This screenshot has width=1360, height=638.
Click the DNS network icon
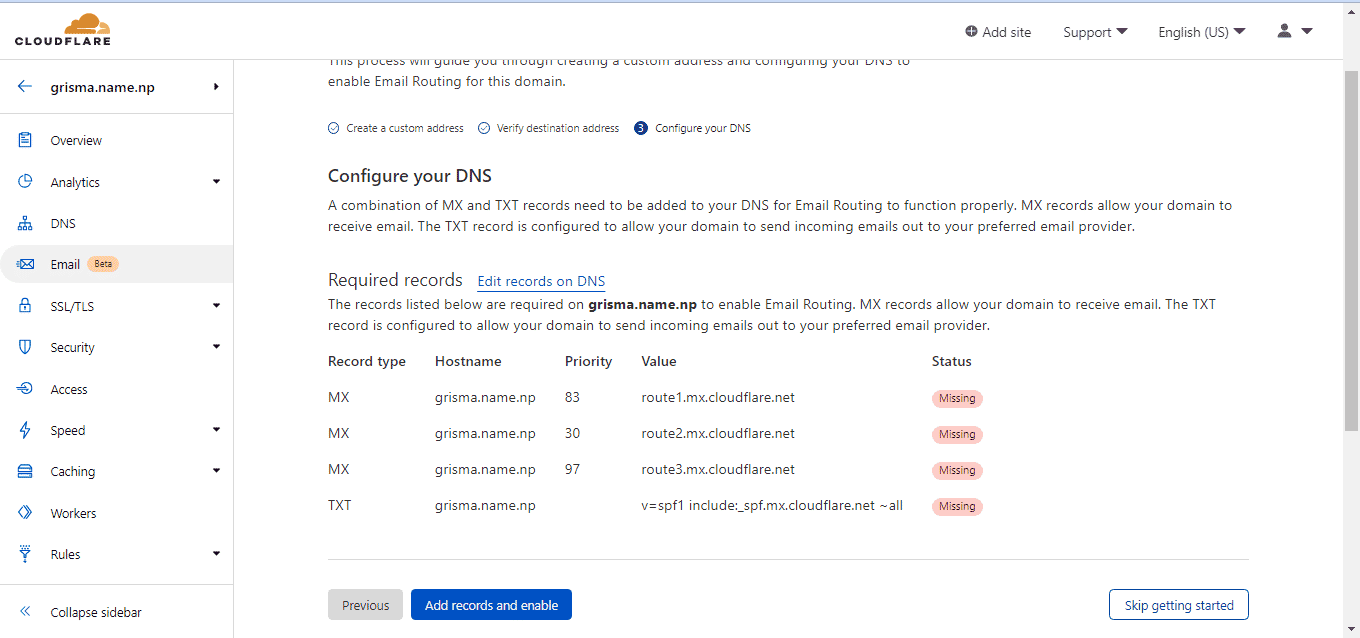point(25,223)
